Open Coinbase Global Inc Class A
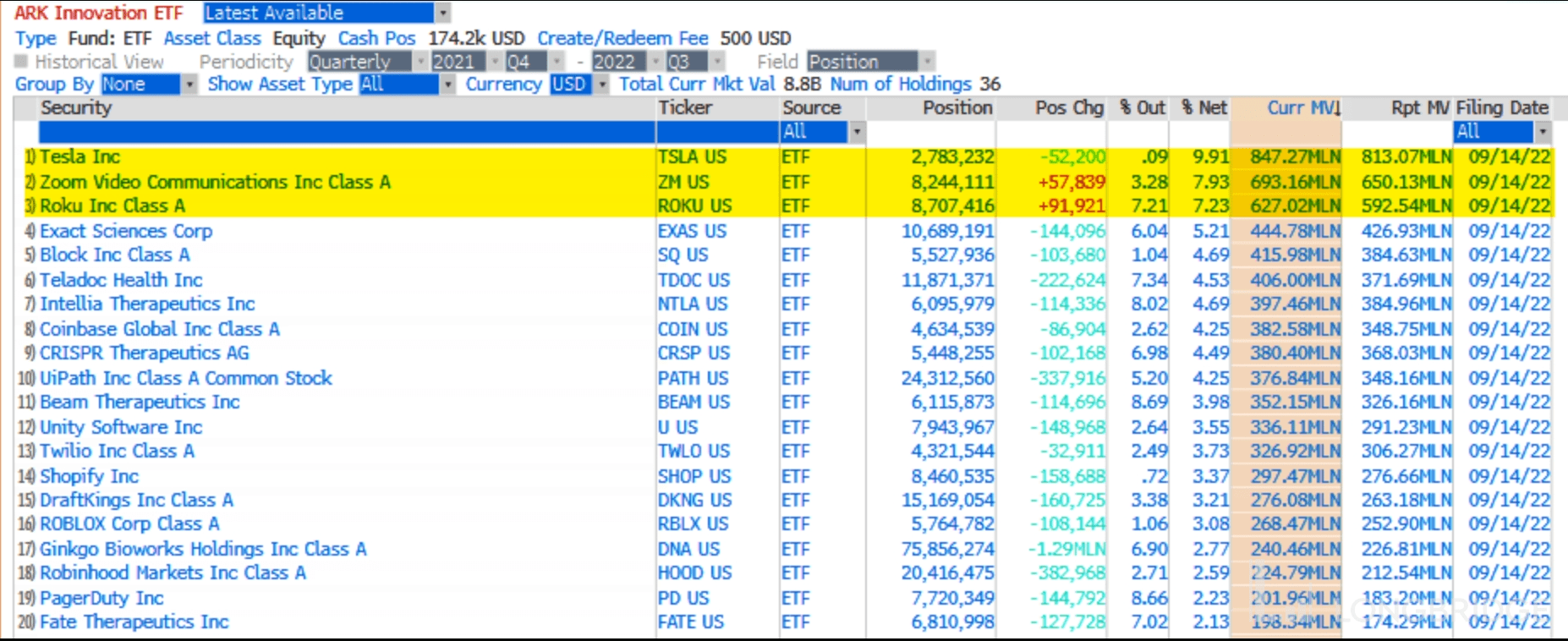 160,329
